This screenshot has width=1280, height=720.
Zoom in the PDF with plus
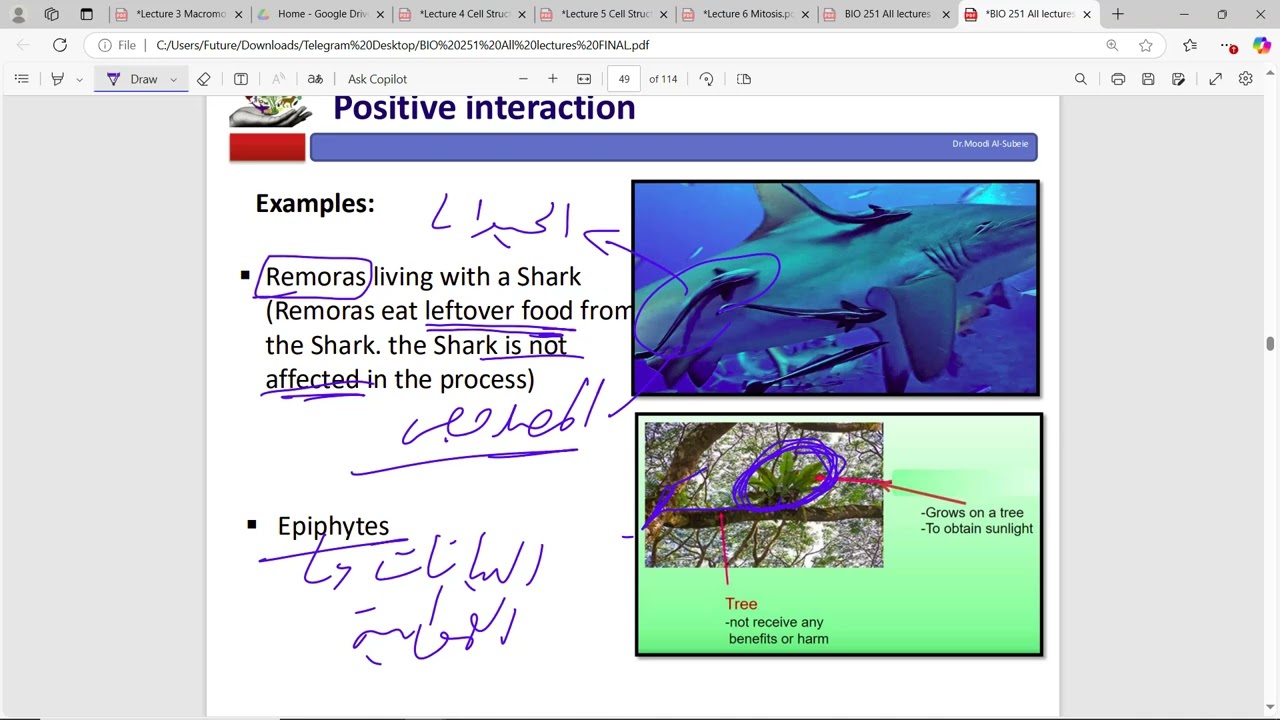(553, 79)
